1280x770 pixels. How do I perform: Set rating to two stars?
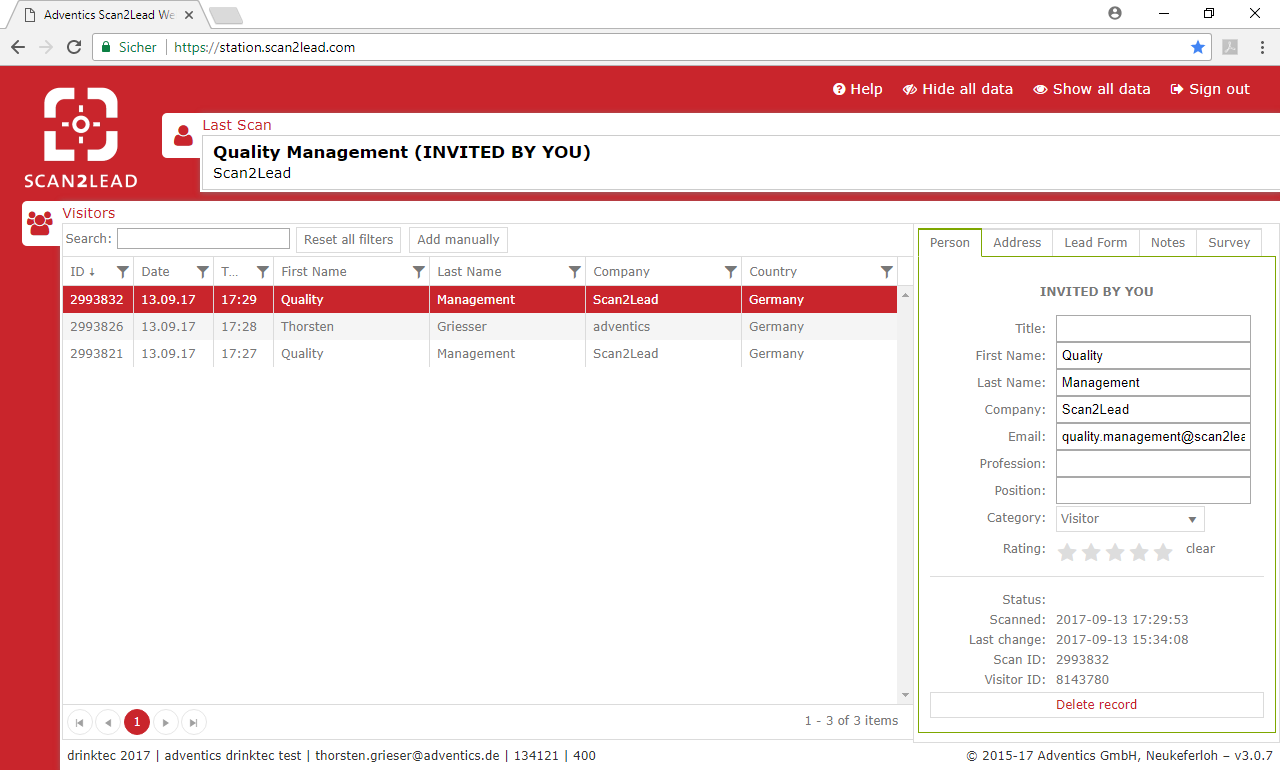(1091, 552)
